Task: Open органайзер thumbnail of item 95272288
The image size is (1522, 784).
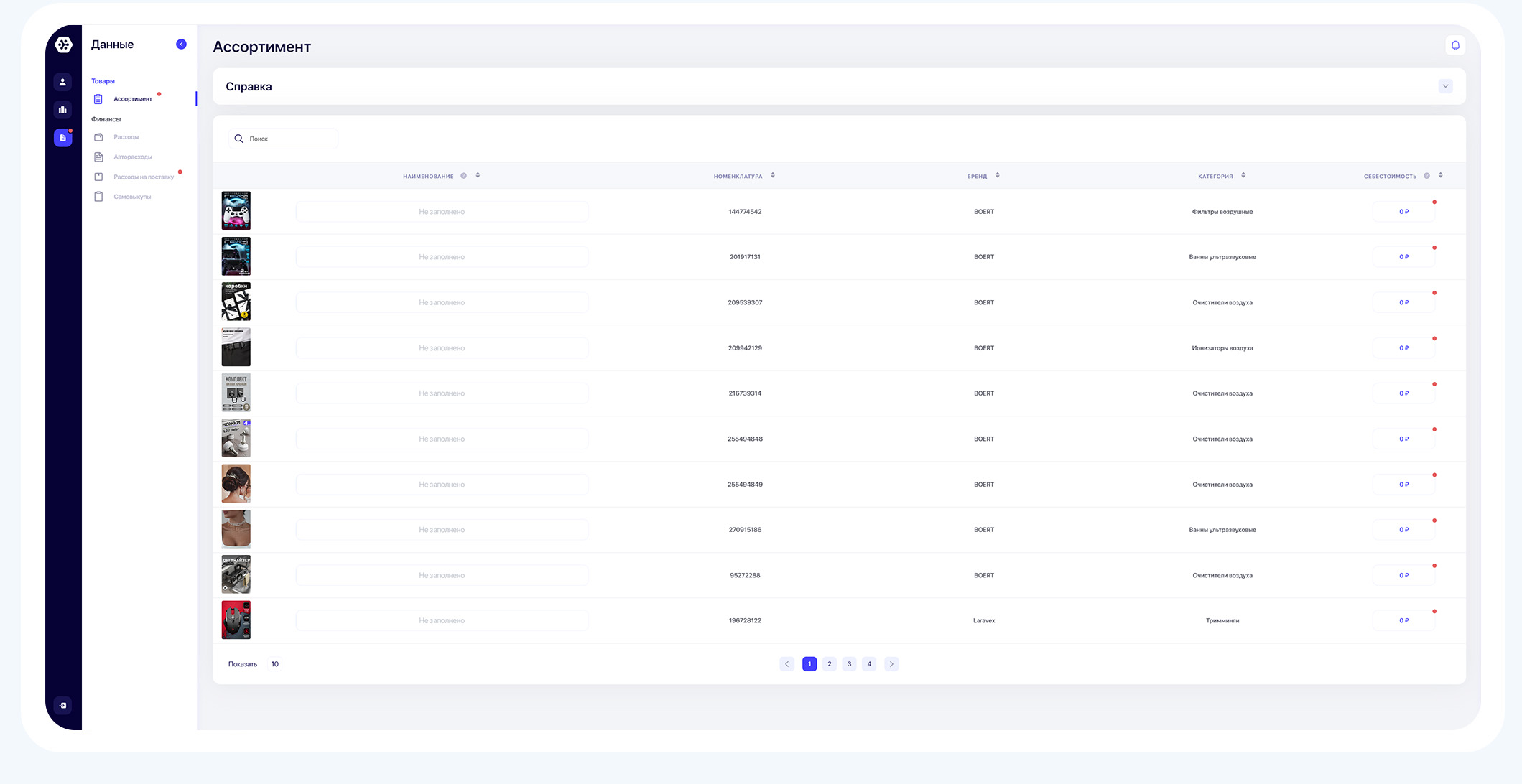Action: 236,574
